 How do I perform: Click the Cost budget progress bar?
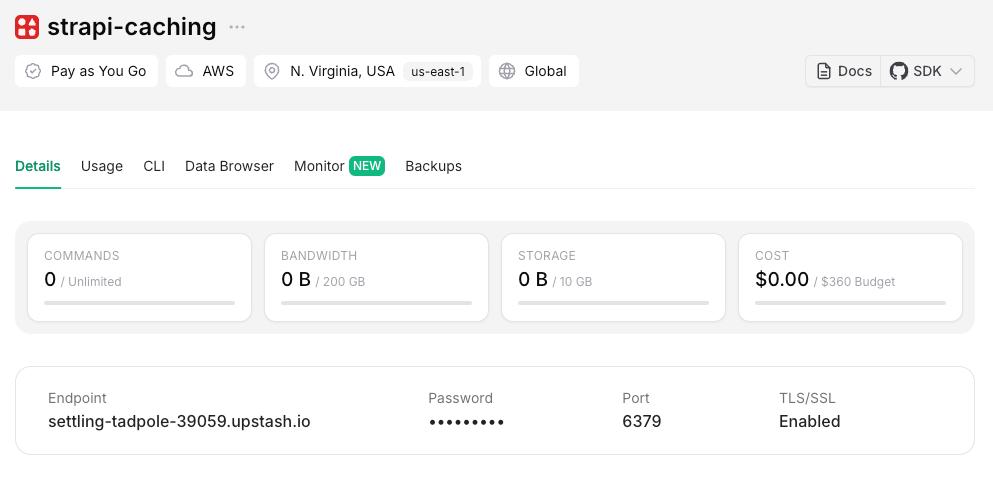[x=850, y=302]
